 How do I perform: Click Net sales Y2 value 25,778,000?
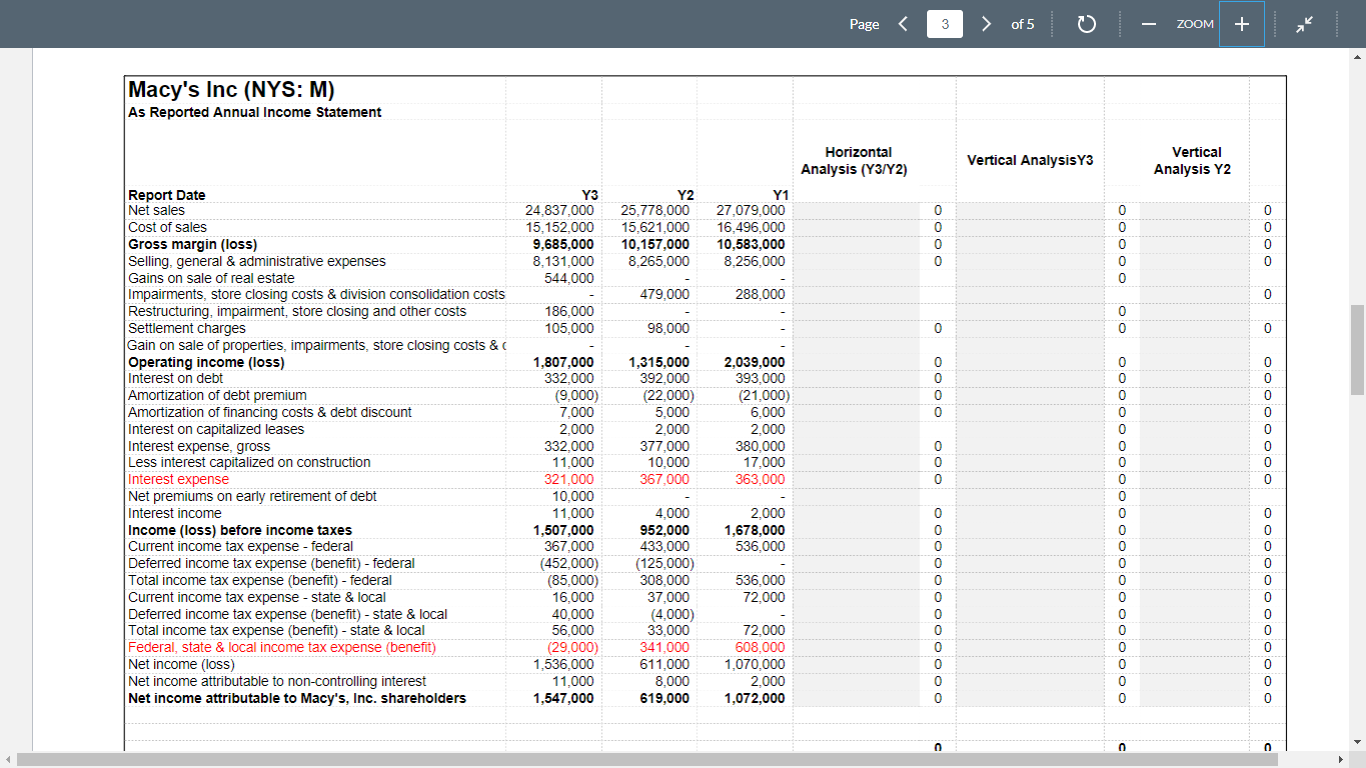click(655, 210)
